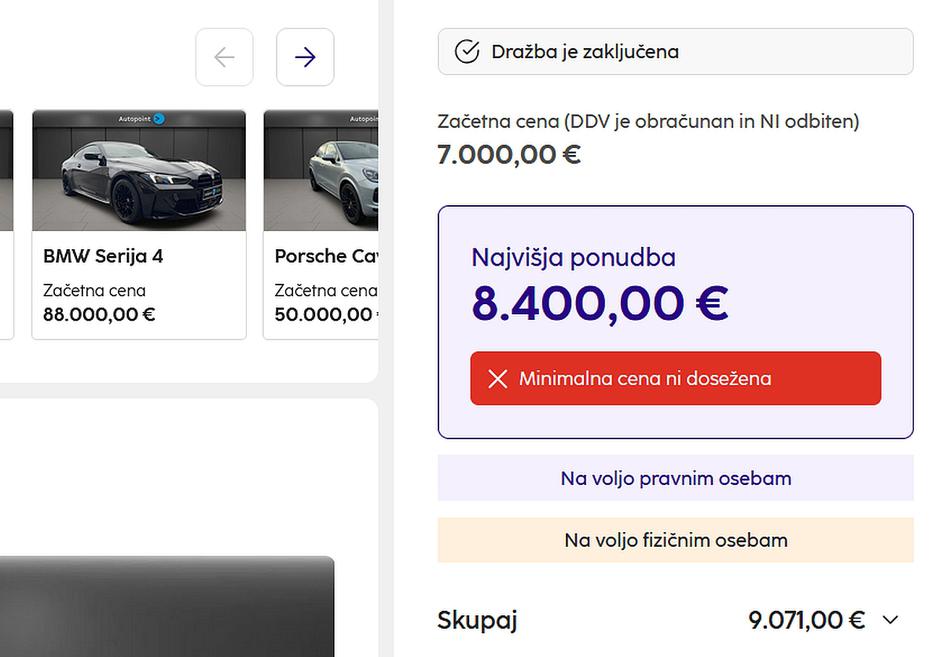Screen dimensions: 943x657
Task: Click the 9.071,00 € total amount
Action: point(806,620)
